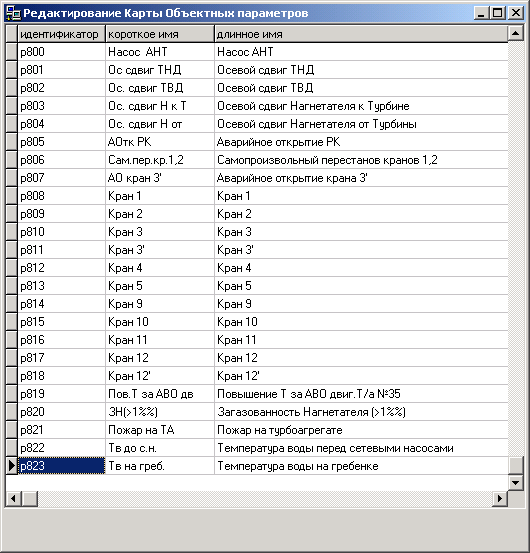This screenshot has width=530, height=553.
Task: Select short name cell 'Кран 4'
Action: [x=160, y=268]
